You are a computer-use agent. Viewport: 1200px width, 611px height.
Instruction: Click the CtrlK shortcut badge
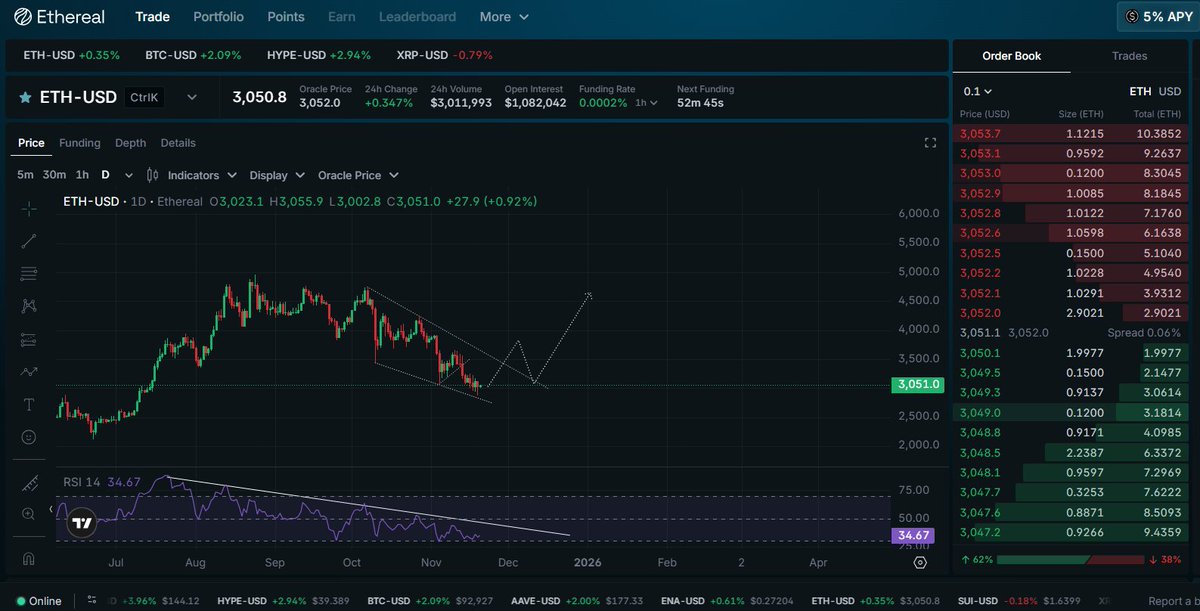pos(146,97)
